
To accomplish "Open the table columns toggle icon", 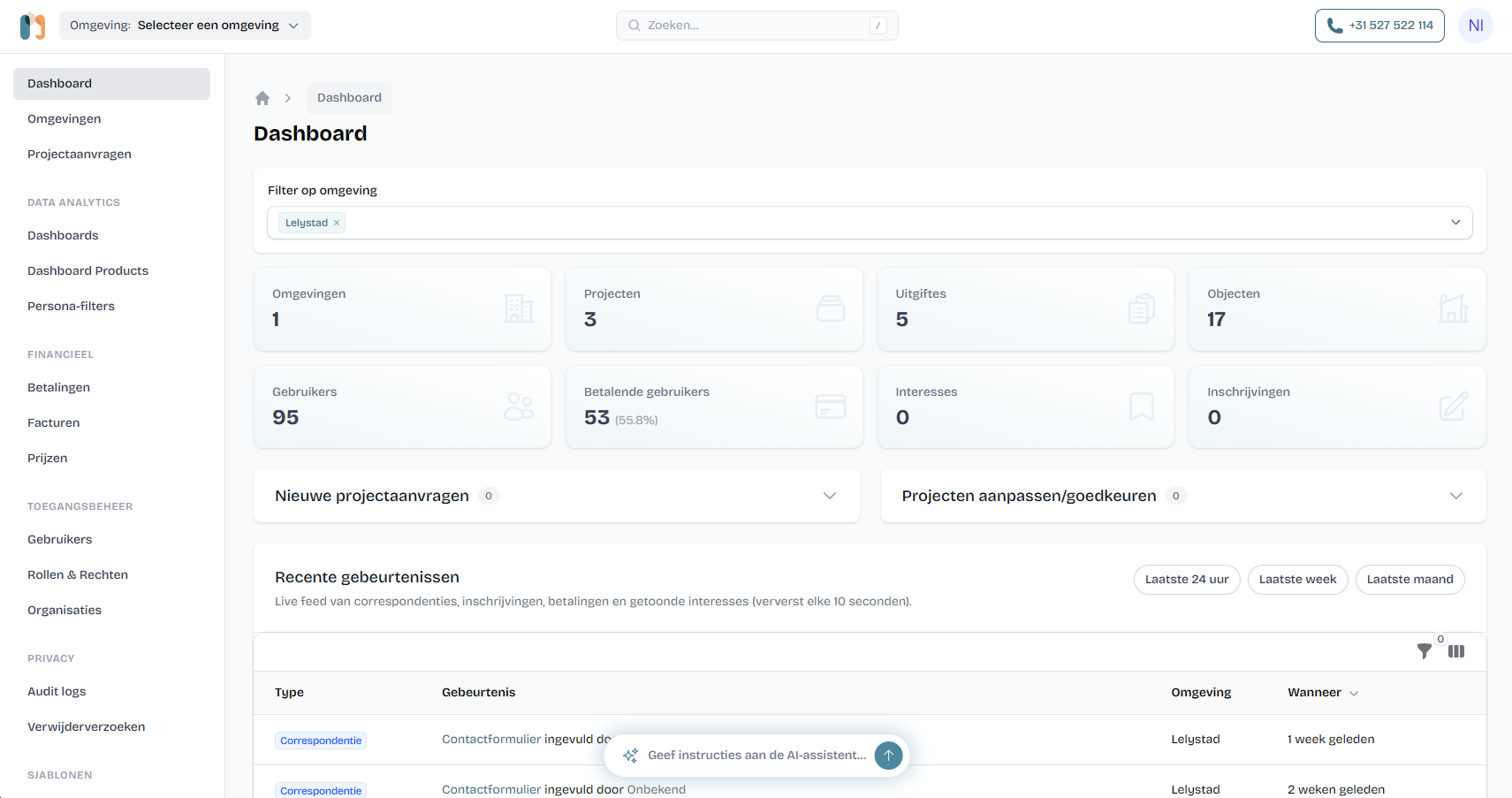I will coord(1456,651).
